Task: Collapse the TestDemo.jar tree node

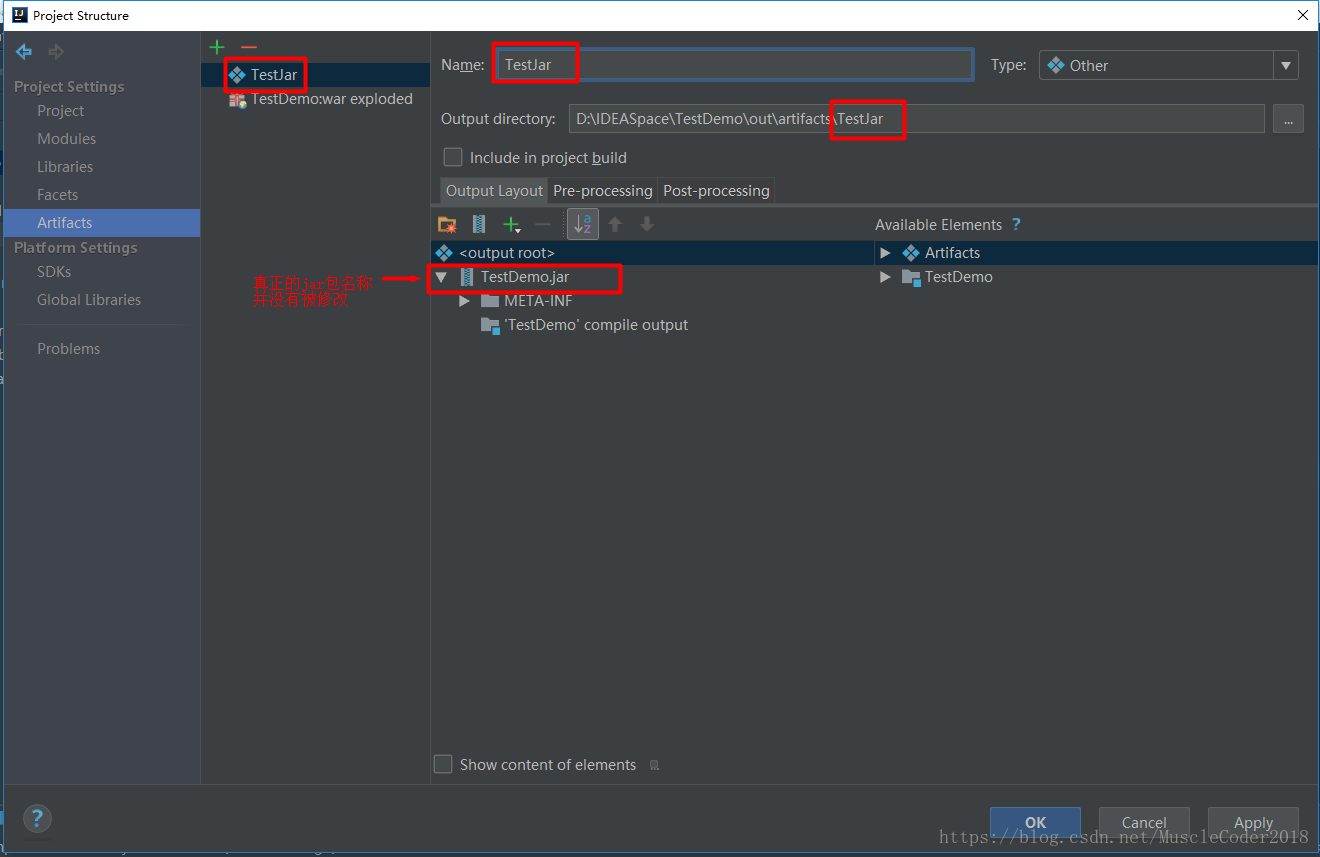Action: 441,278
